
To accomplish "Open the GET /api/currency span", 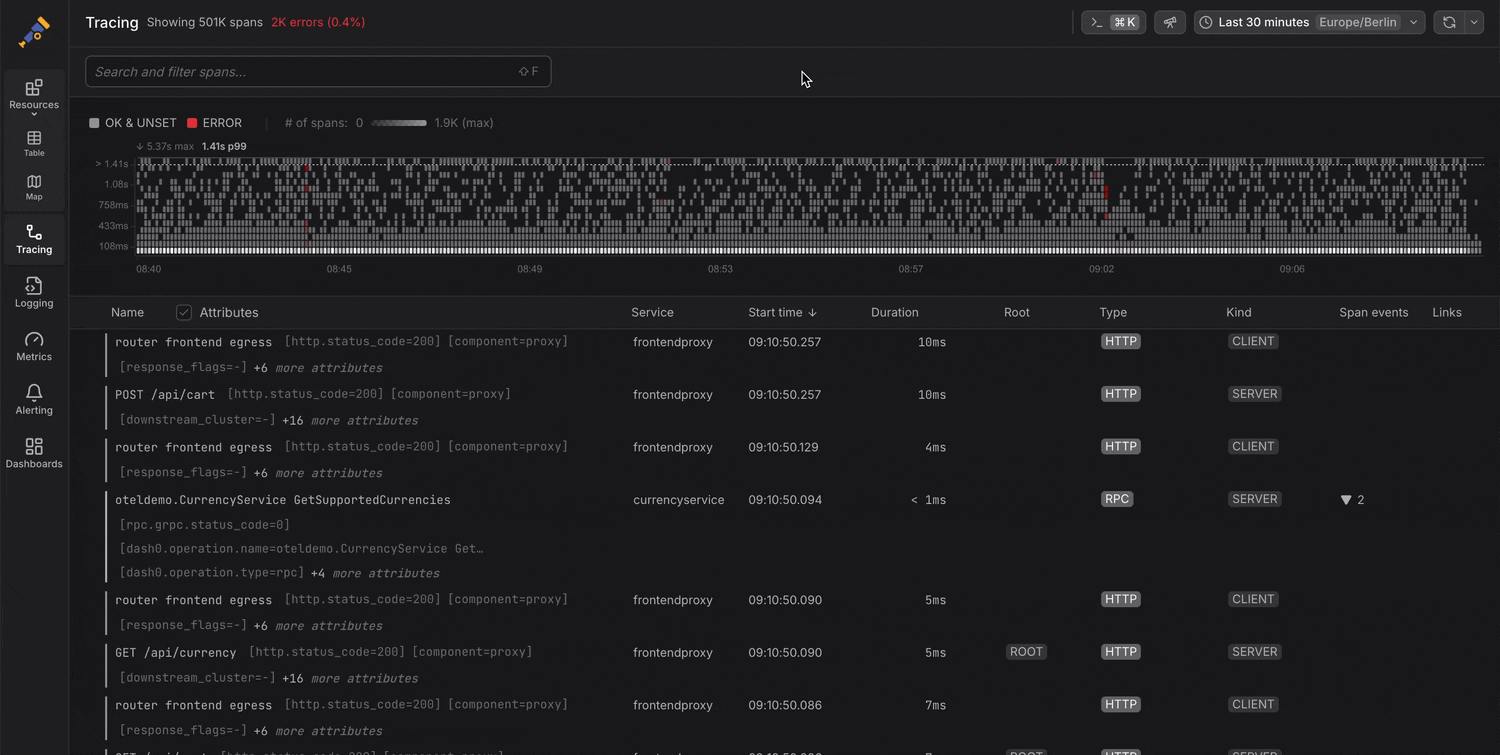I will click(x=176, y=652).
